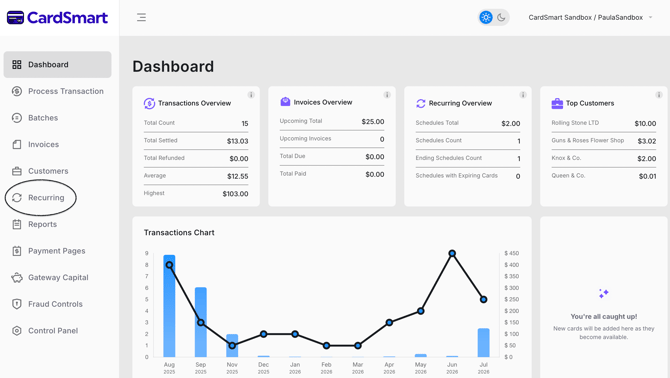This screenshot has height=378, width=670.
Task: Click the Process Transaction dollar icon
Action: point(17,91)
